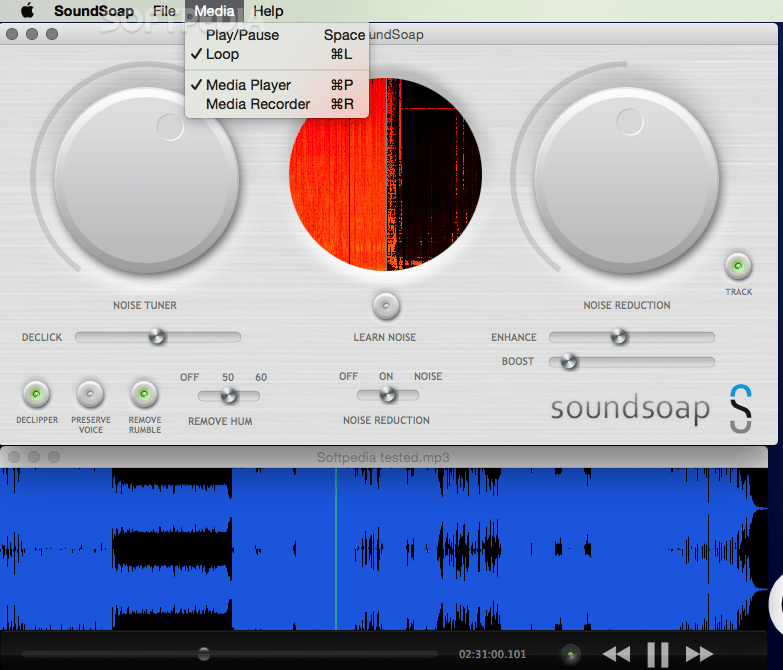Click the large Noise Tuner knob
Image resolution: width=783 pixels, height=670 pixels.
pyautogui.click(x=147, y=180)
